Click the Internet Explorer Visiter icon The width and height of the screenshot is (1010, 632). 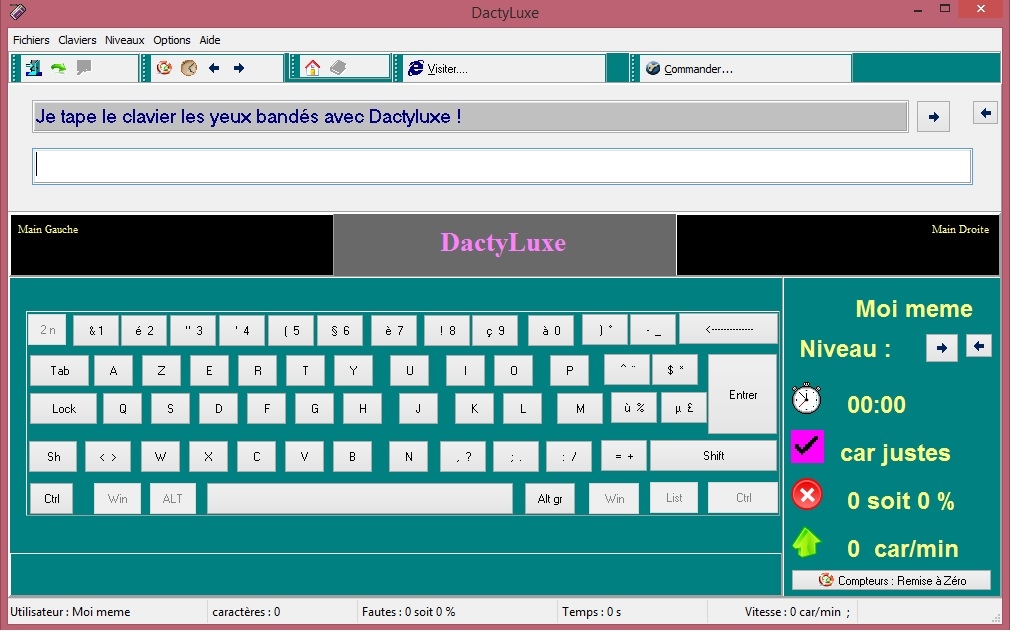(x=416, y=68)
